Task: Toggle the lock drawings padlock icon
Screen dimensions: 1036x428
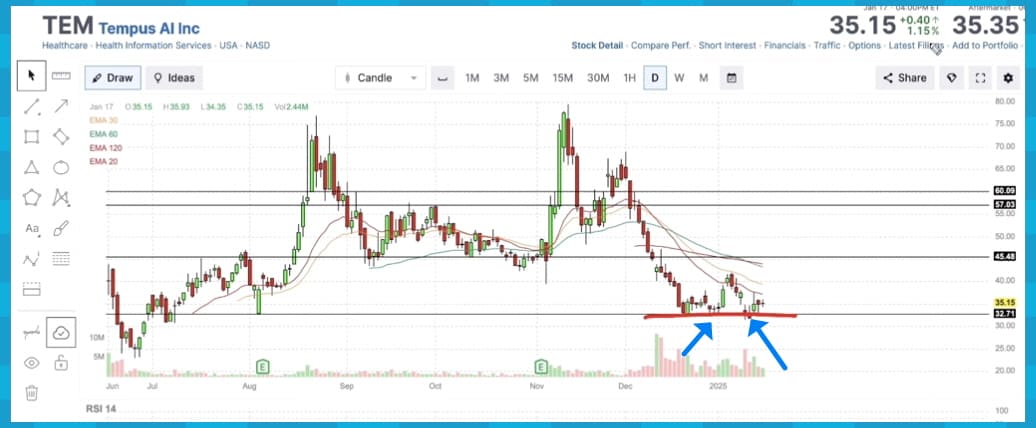Action: [x=61, y=363]
